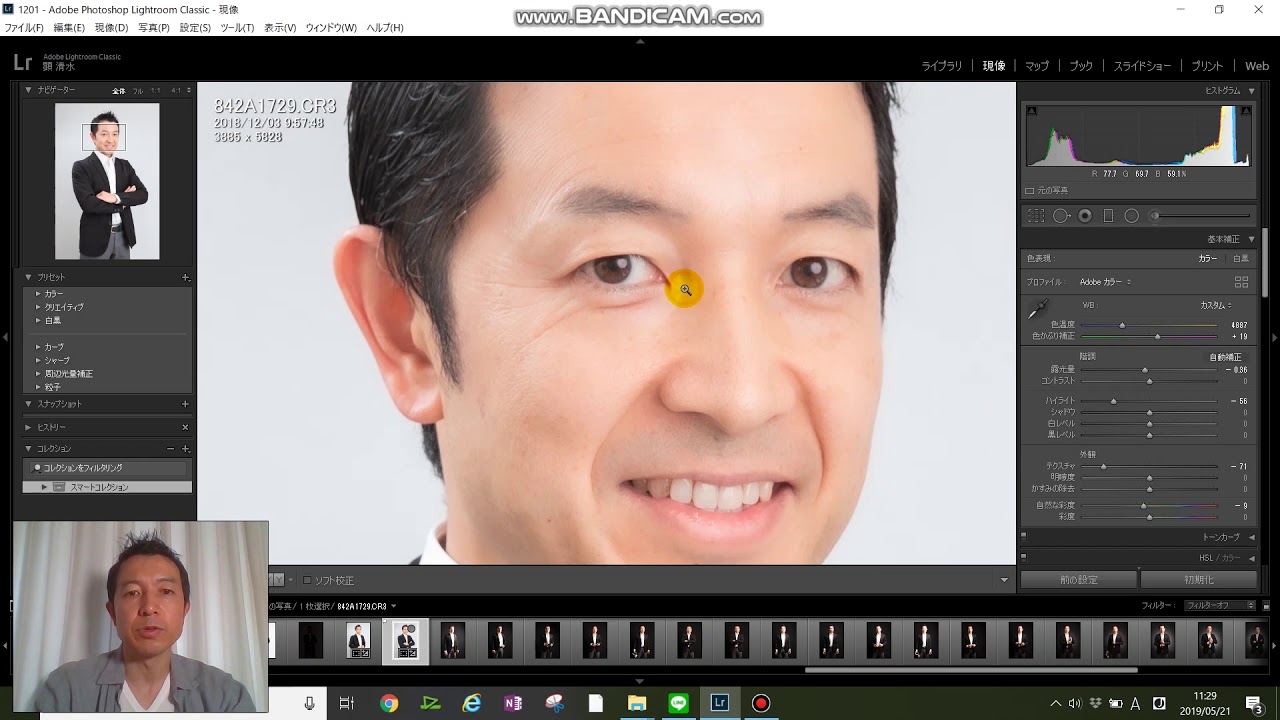Switch color treatment to カラー

(x=1208, y=258)
